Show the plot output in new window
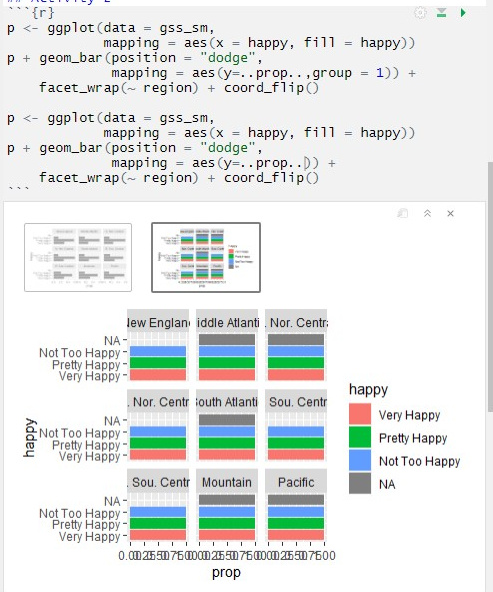This screenshot has width=493, height=592. pyautogui.click(x=402, y=213)
